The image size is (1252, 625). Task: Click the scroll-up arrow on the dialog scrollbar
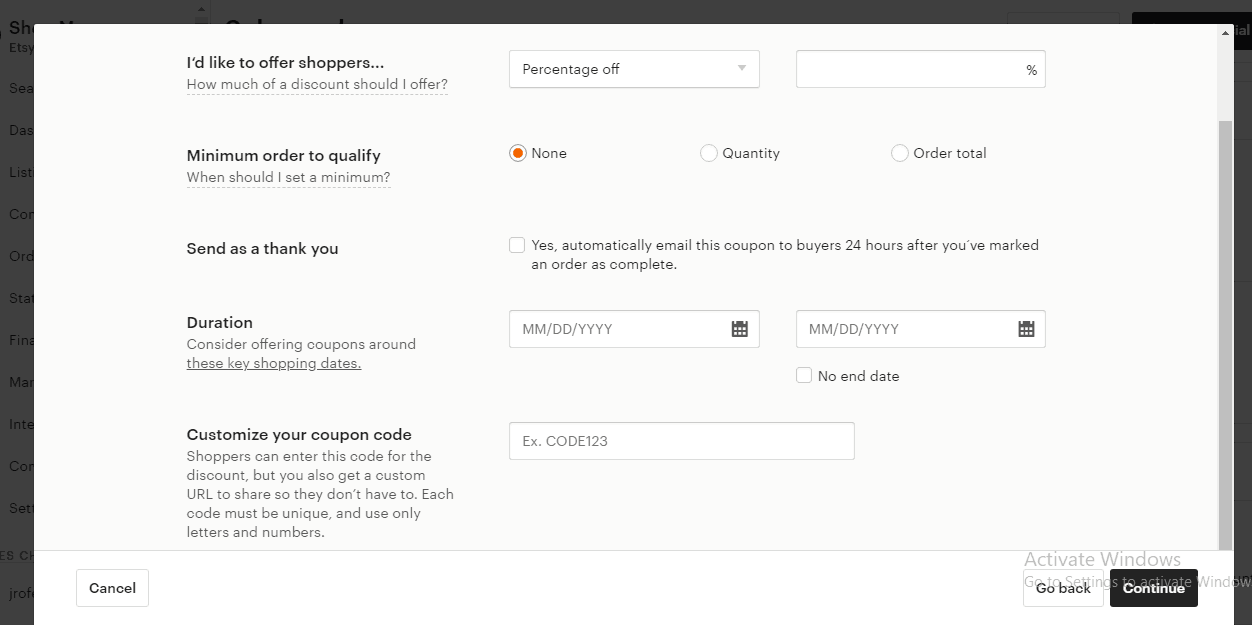1224,31
